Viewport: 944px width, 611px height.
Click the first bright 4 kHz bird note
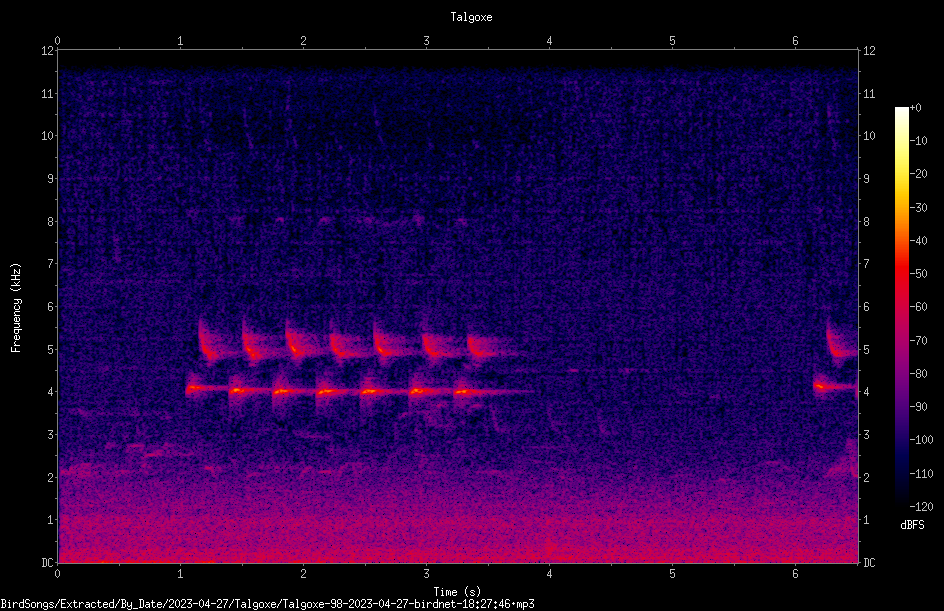(197, 389)
